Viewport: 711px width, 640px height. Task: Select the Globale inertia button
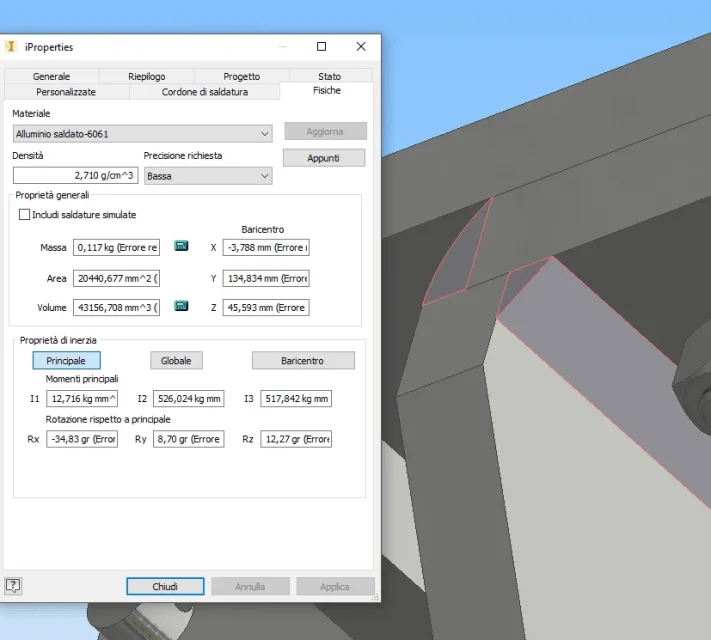(176, 361)
